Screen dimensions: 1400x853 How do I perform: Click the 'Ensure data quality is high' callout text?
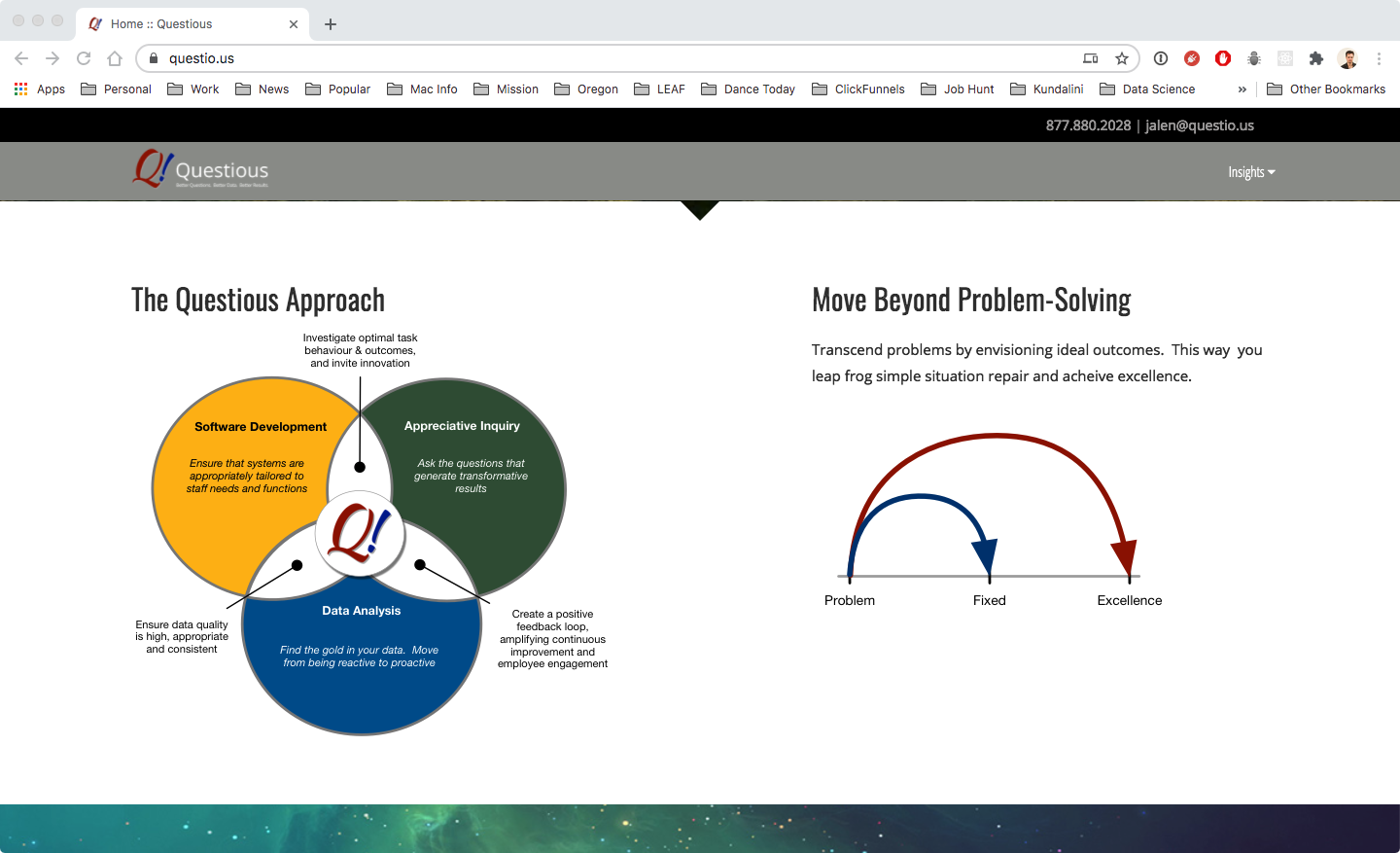(x=182, y=637)
